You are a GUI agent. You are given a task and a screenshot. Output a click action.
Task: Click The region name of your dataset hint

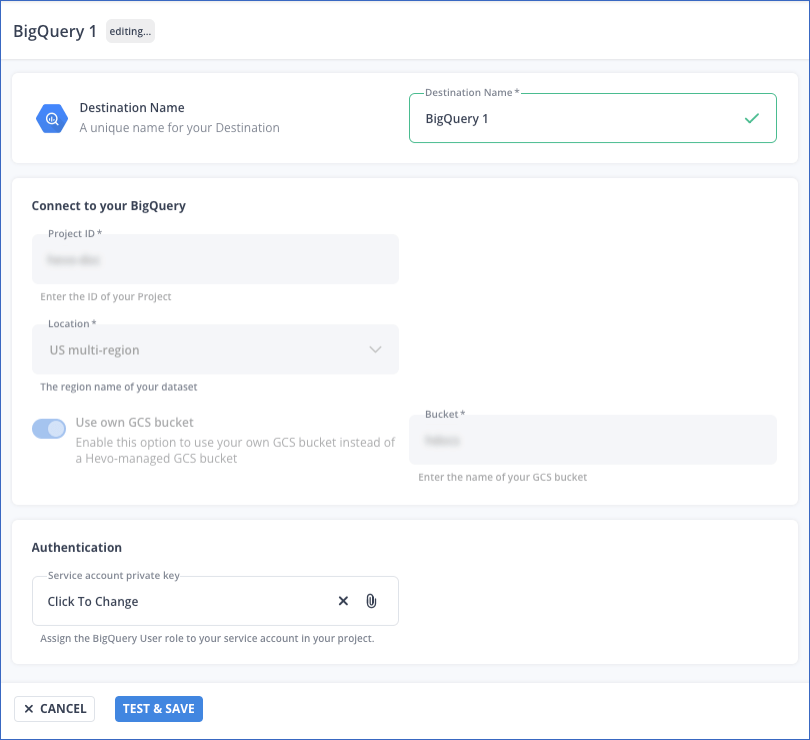coord(119,387)
